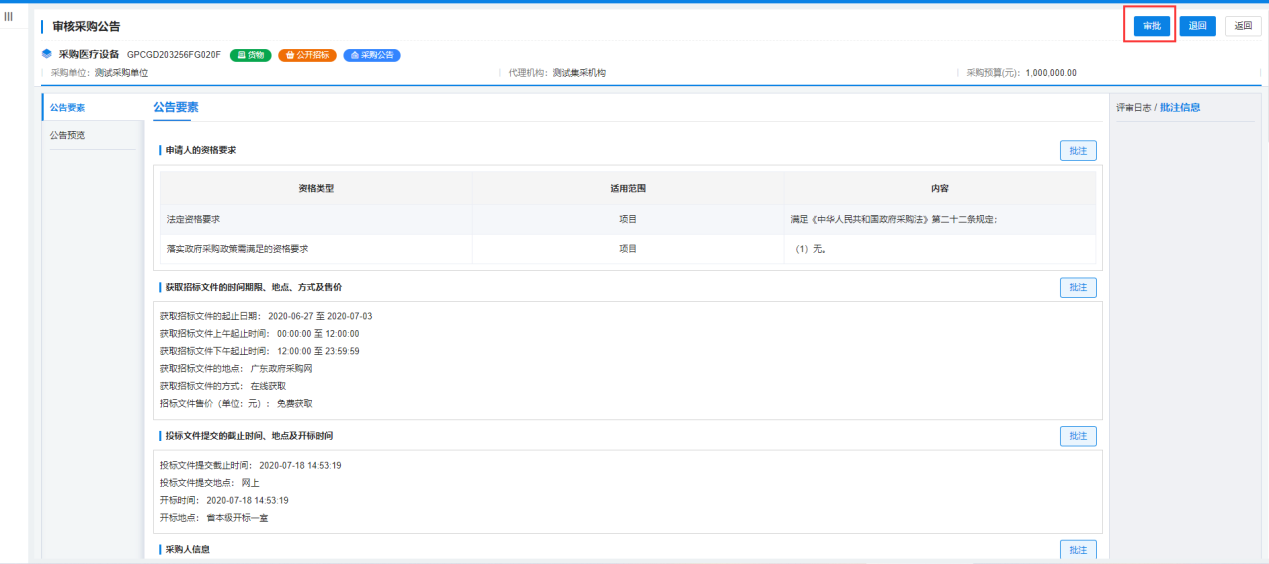Viewport: 1269px width, 564px height.
Task: Click the sidebar collapse icon at top-left
Action: tap(9, 17)
